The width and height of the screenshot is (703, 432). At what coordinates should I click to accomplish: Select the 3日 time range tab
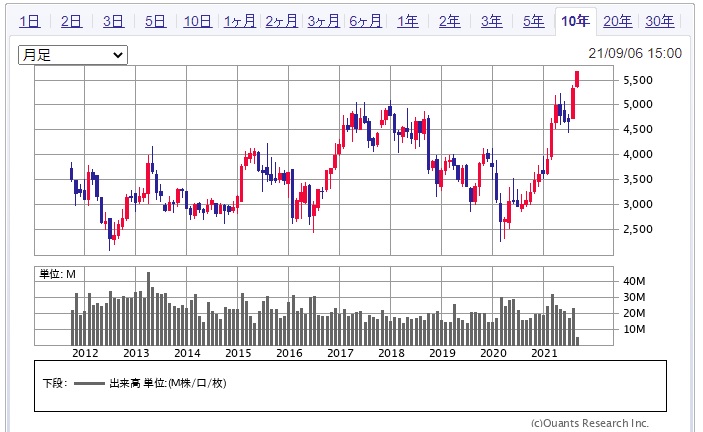(x=113, y=21)
